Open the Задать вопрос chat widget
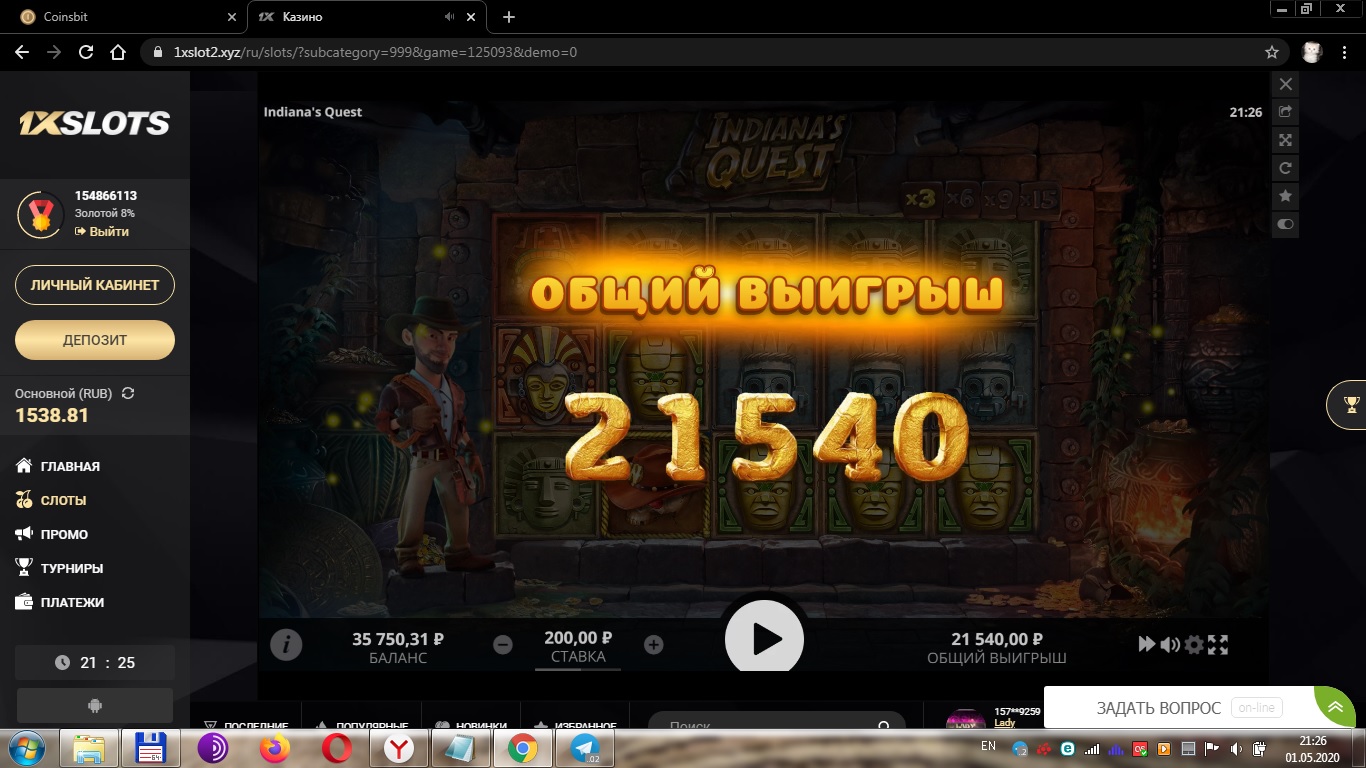This screenshot has width=1366, height=768. click(1180, 708)
